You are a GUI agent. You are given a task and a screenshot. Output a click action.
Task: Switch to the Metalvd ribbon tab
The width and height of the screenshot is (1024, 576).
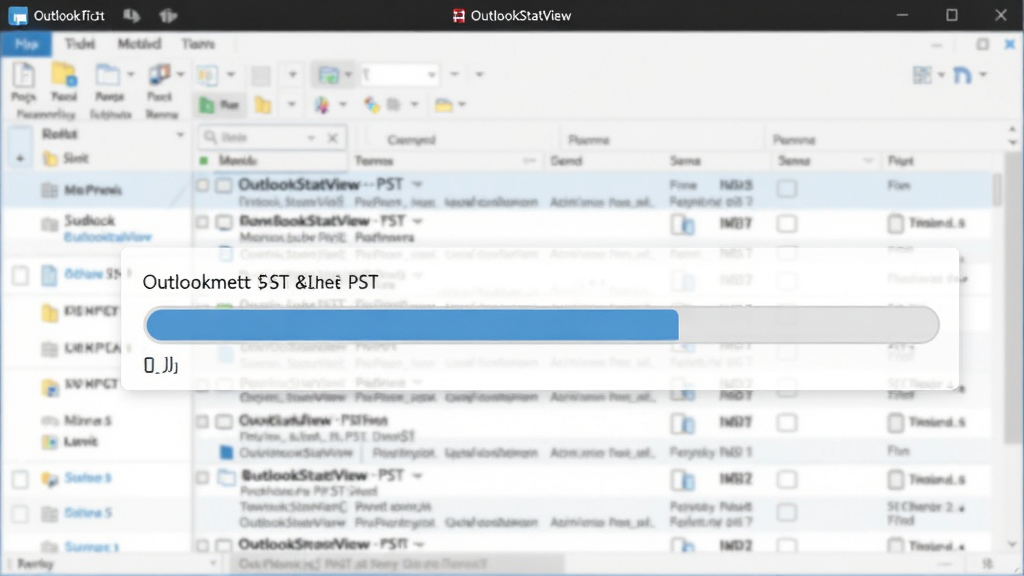tap(138, 44)
